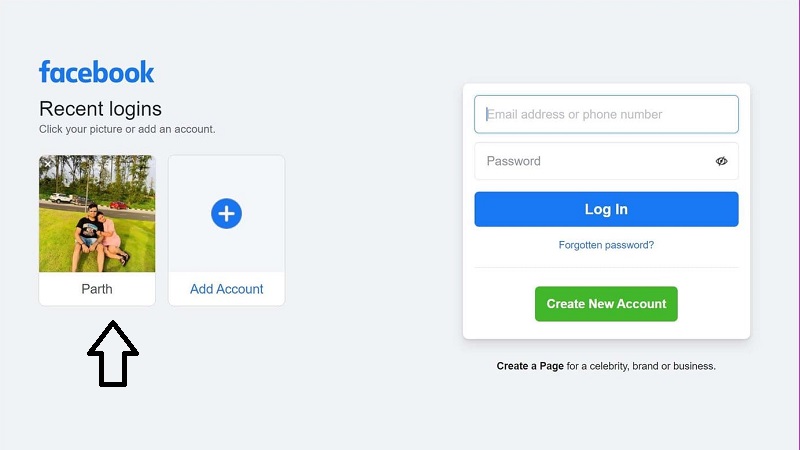
Task: Click the divider line above Create New Account
Action: [606, 268]
